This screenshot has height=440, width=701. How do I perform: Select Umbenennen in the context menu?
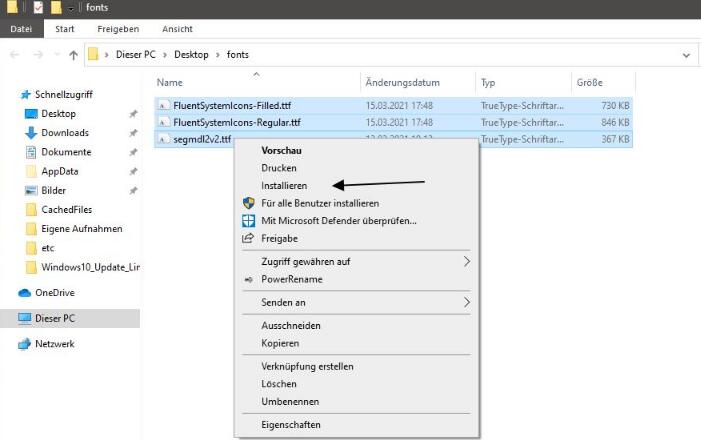(x=290, y=402)
